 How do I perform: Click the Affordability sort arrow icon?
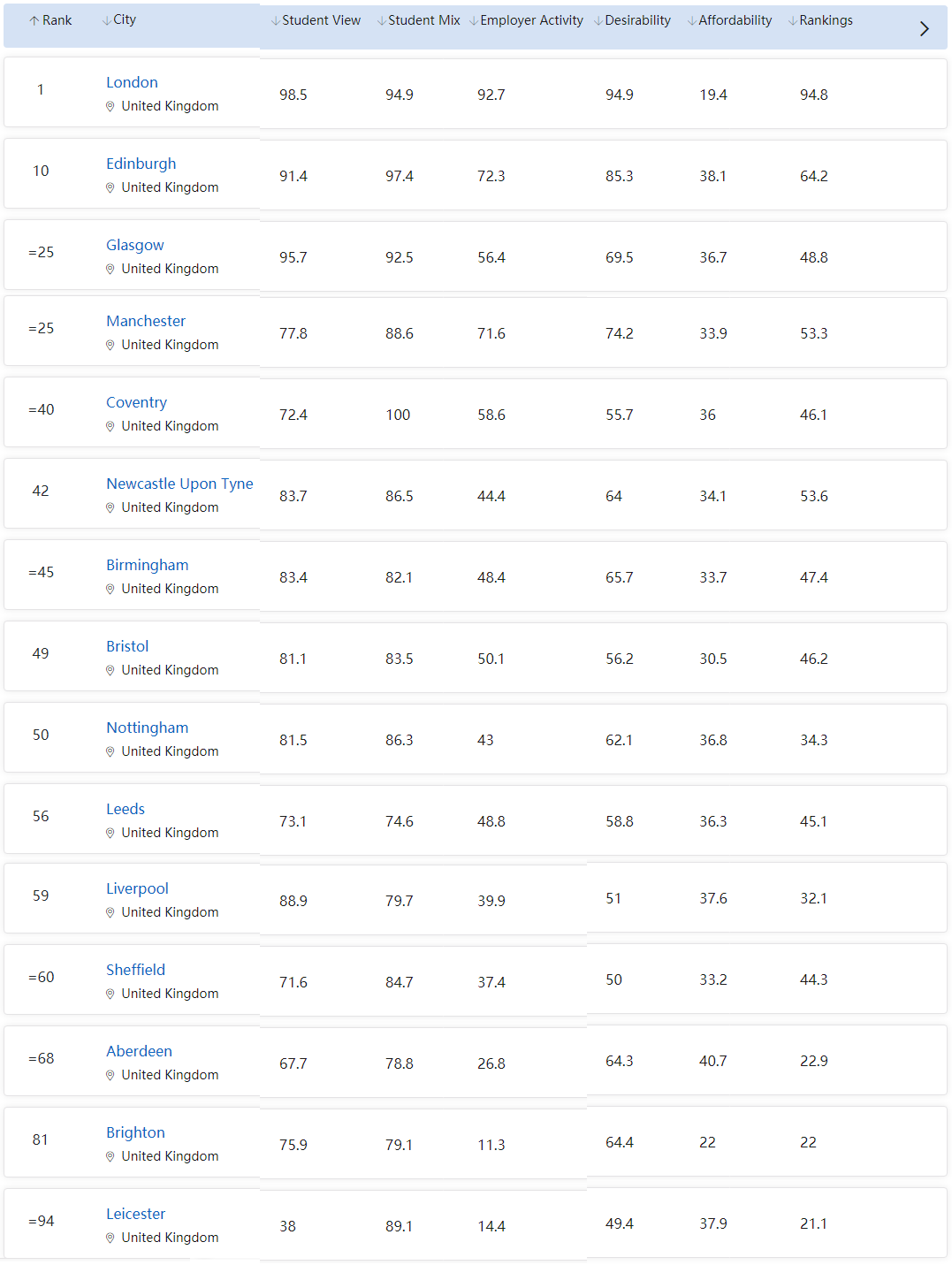(692, 21)
